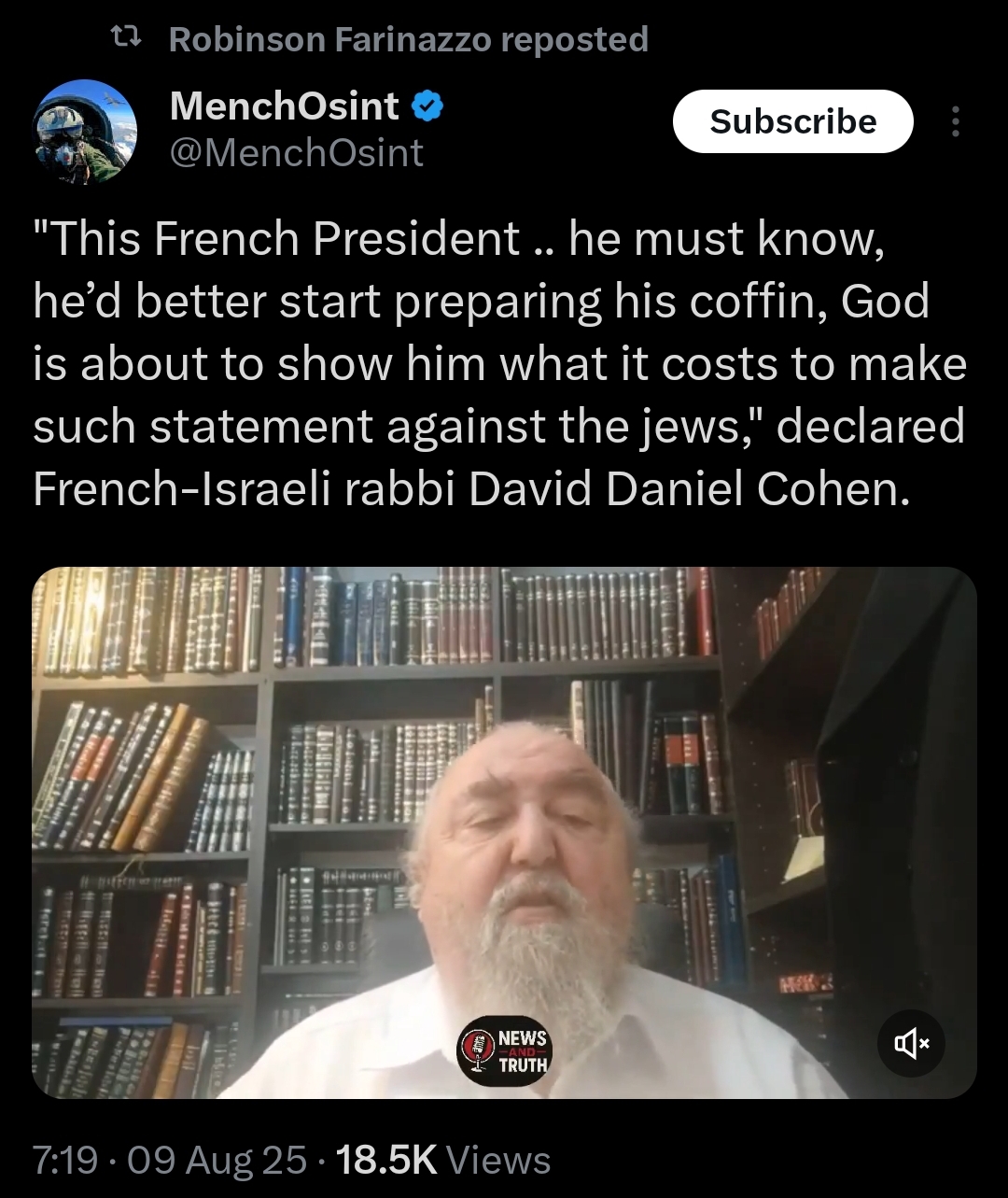Play the video of the bearded man
The image size is (1008, 1198).
click(504, 832)
